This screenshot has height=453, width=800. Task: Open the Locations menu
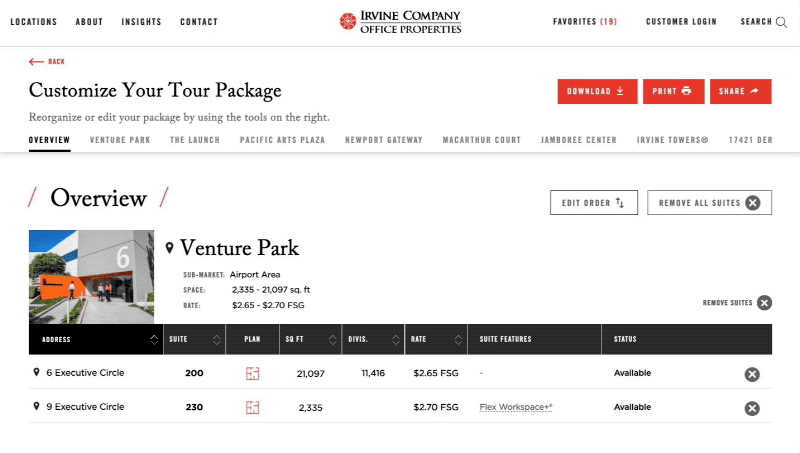coord(34,22)
